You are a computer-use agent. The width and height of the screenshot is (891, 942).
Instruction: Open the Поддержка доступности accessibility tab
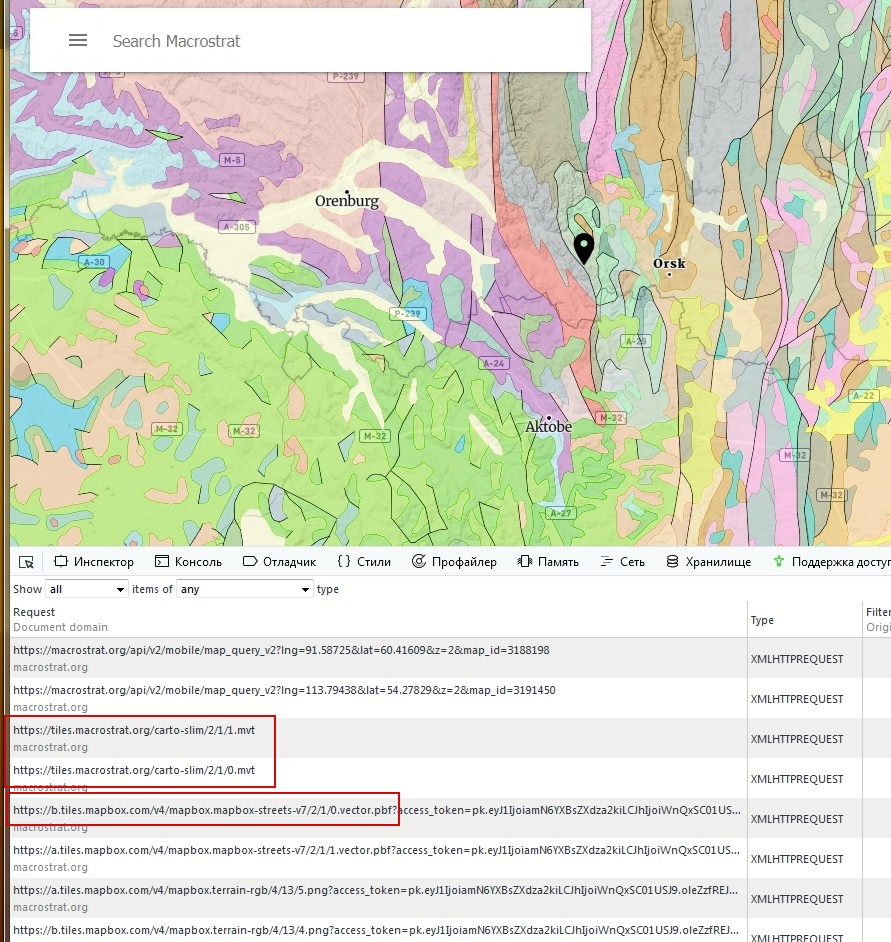coord(830,562)
